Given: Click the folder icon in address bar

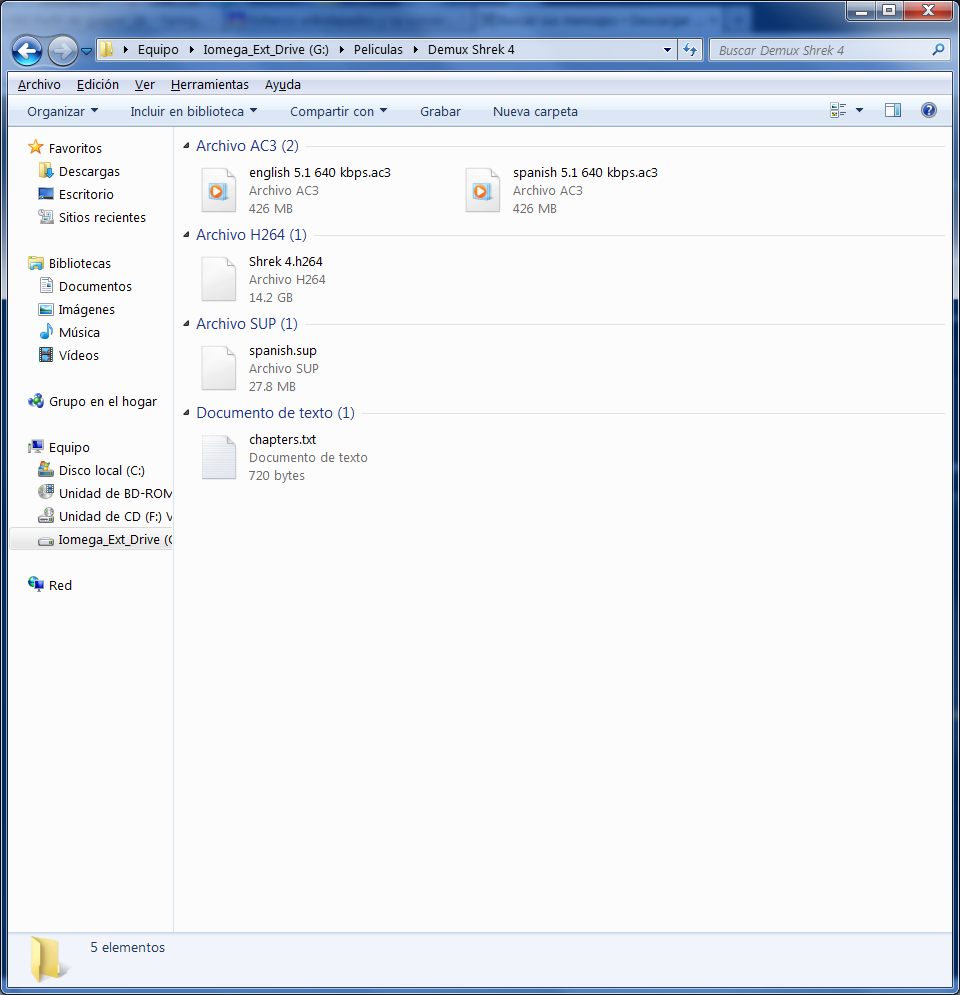Looking at the screenshot, I should (x=107, y=49).
